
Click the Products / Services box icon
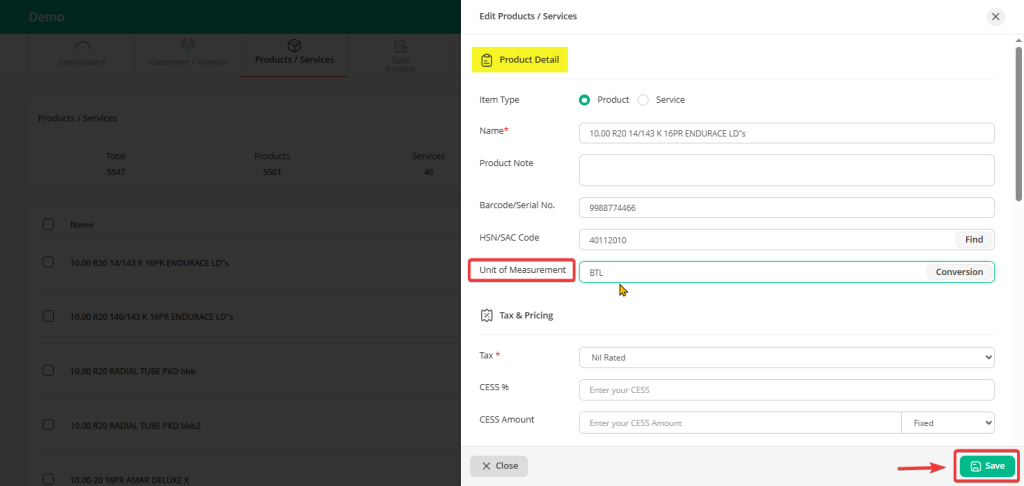[294, 46]
